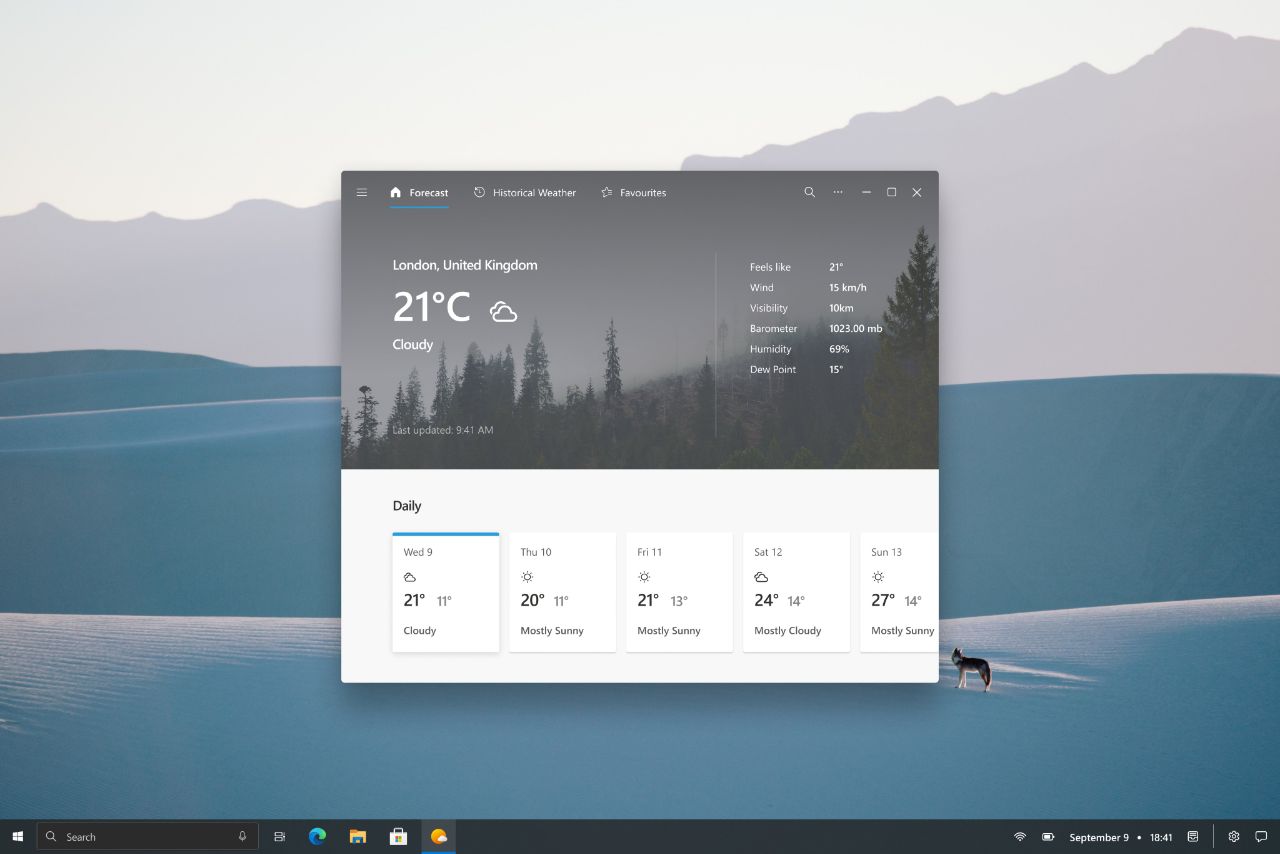1280x854 pixels.
Task: Open the Wi-Fi network flyout
Action: pos(1020,837)
